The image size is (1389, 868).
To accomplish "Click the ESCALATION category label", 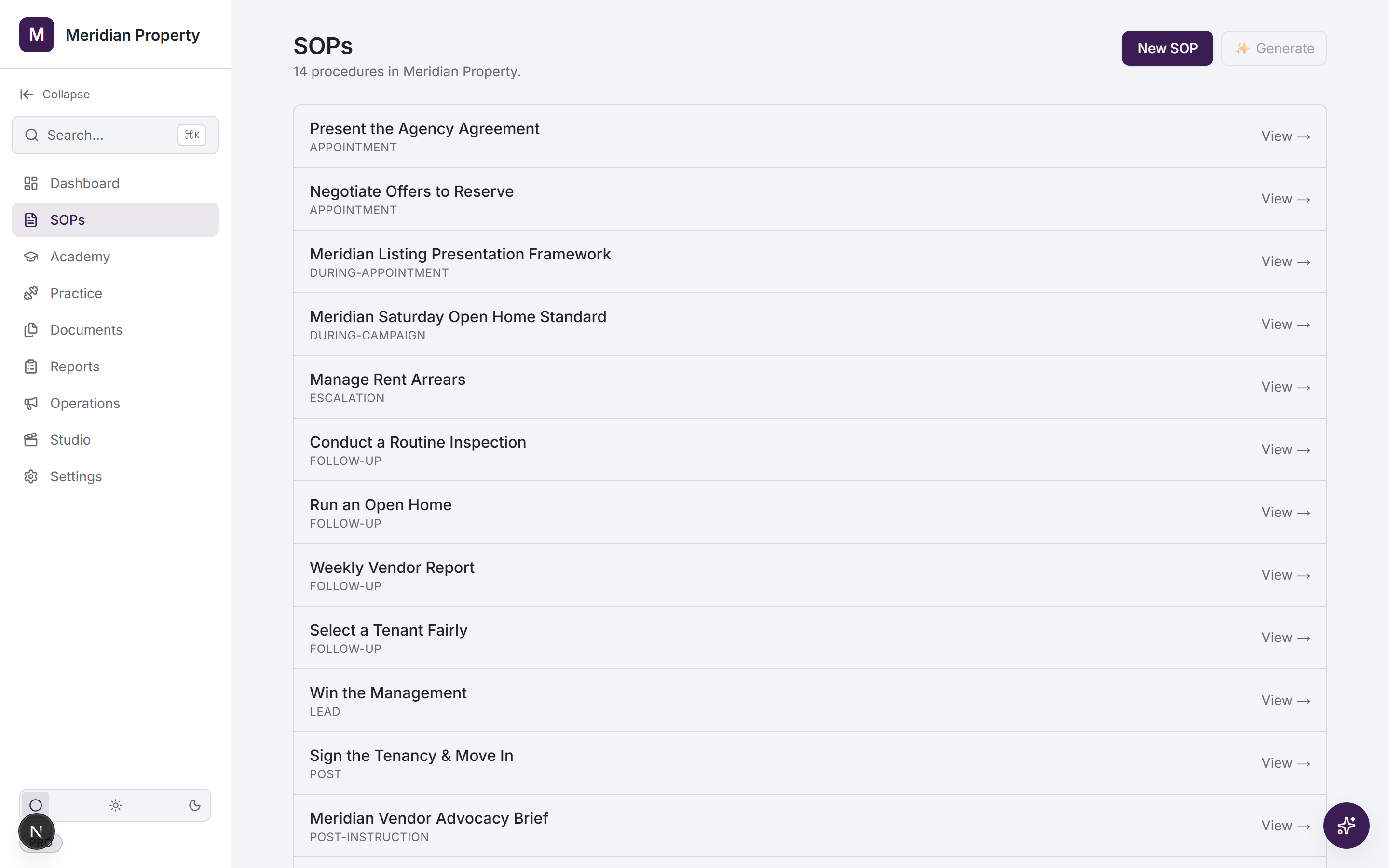I will click(347, 398).
